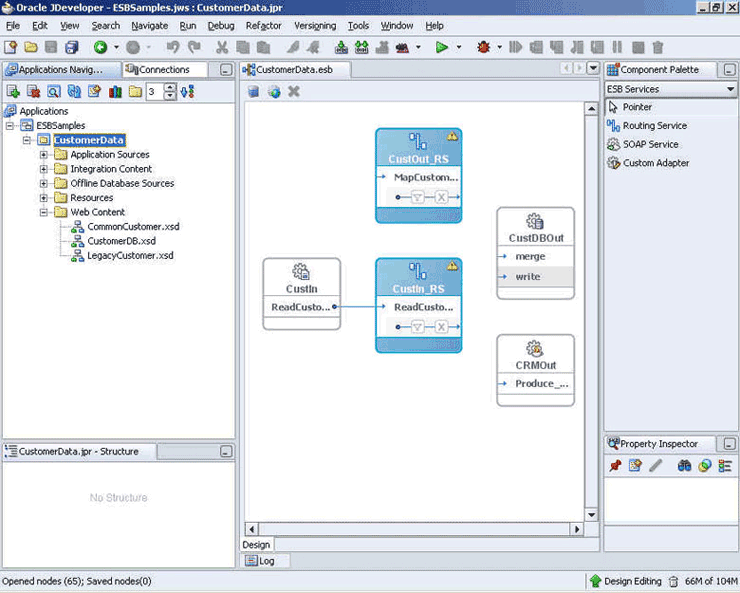Click the gray X delete icon in ESB editor toolbar
Image resolution: width=740 pixels, height=593 pixels.
[294, 92]
